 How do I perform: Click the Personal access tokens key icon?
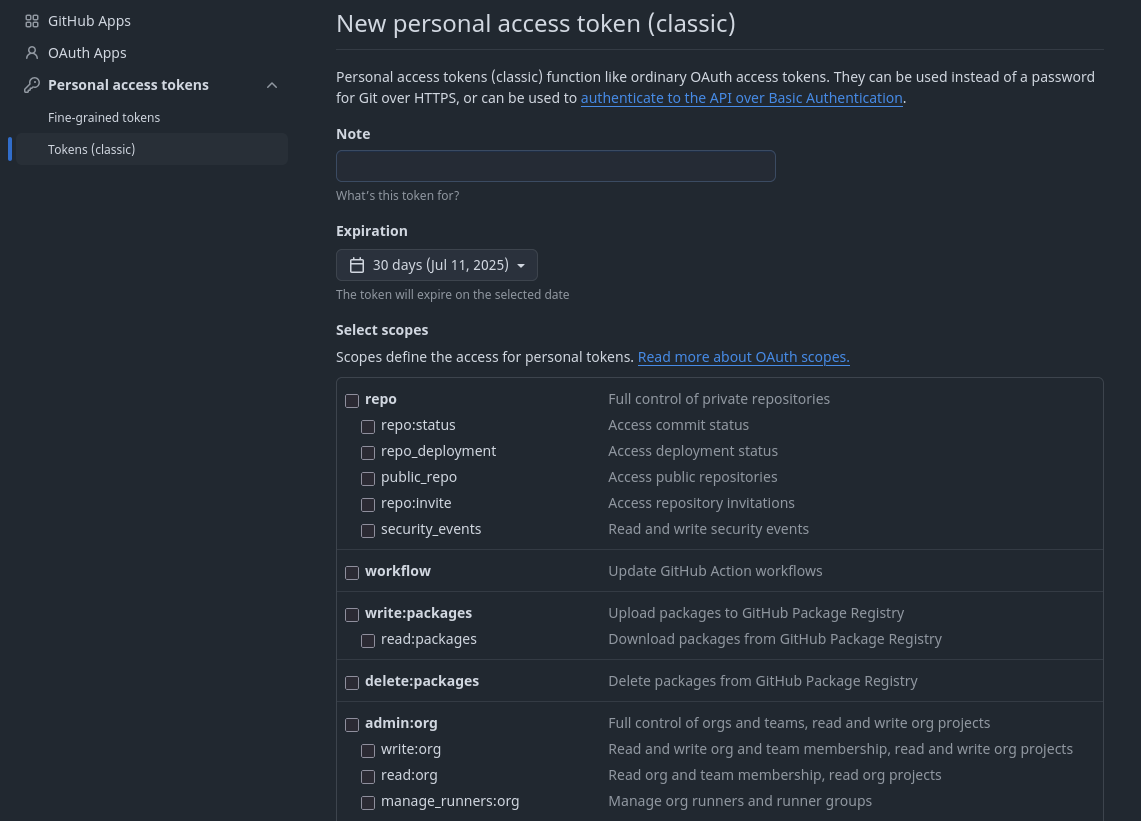pyautogui.click(x=31, y=85)
